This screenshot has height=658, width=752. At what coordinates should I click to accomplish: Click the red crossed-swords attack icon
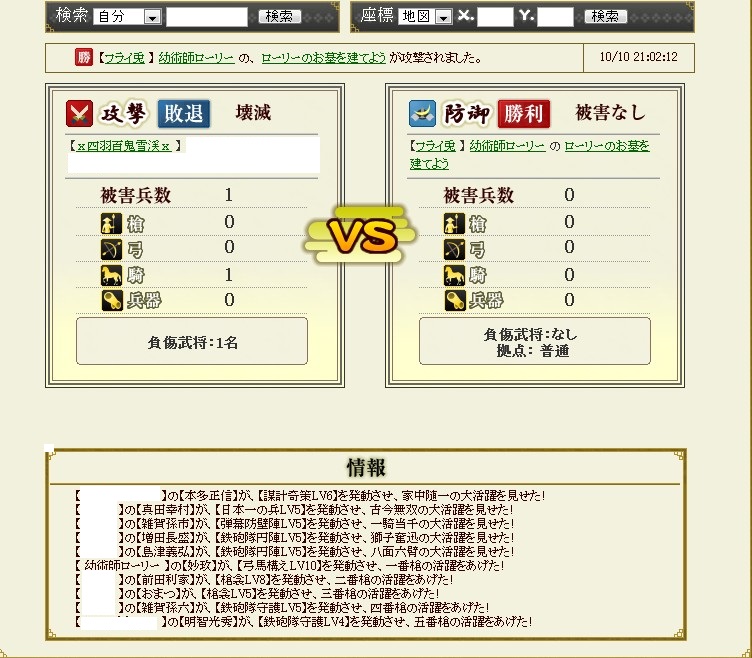point(79,113)
